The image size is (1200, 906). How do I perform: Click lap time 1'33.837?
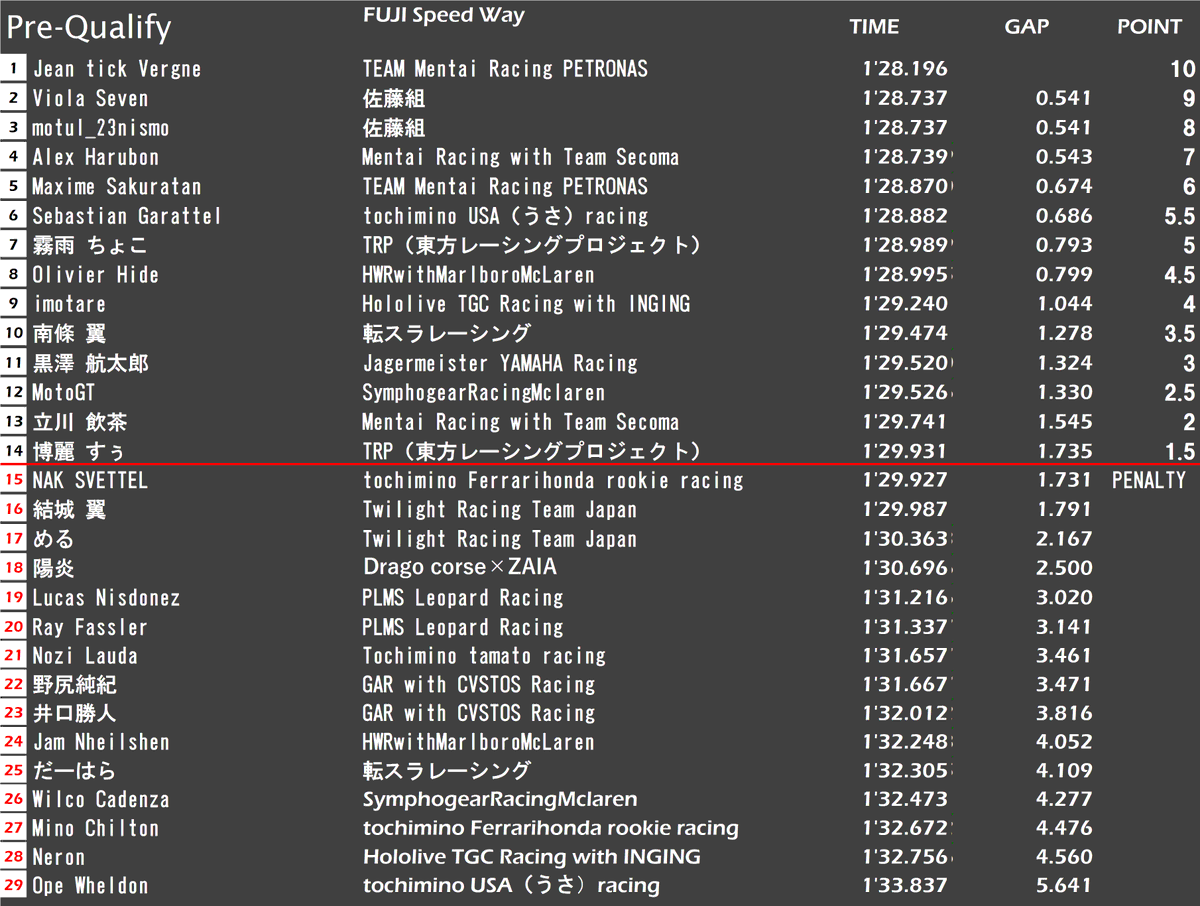(x=904, y=886)
